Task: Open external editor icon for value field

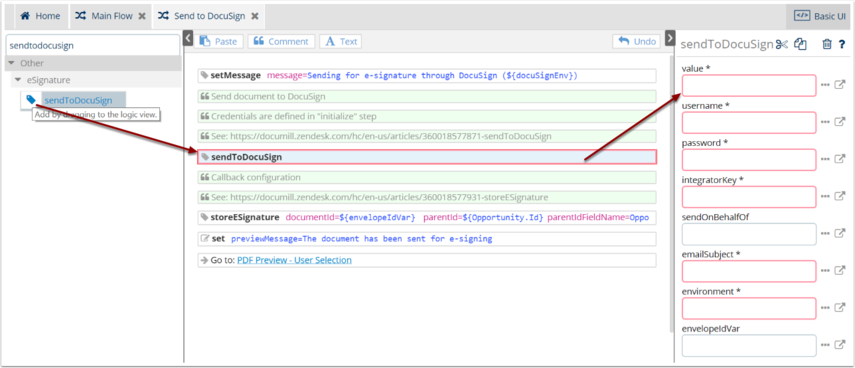Action: point(840,85)
